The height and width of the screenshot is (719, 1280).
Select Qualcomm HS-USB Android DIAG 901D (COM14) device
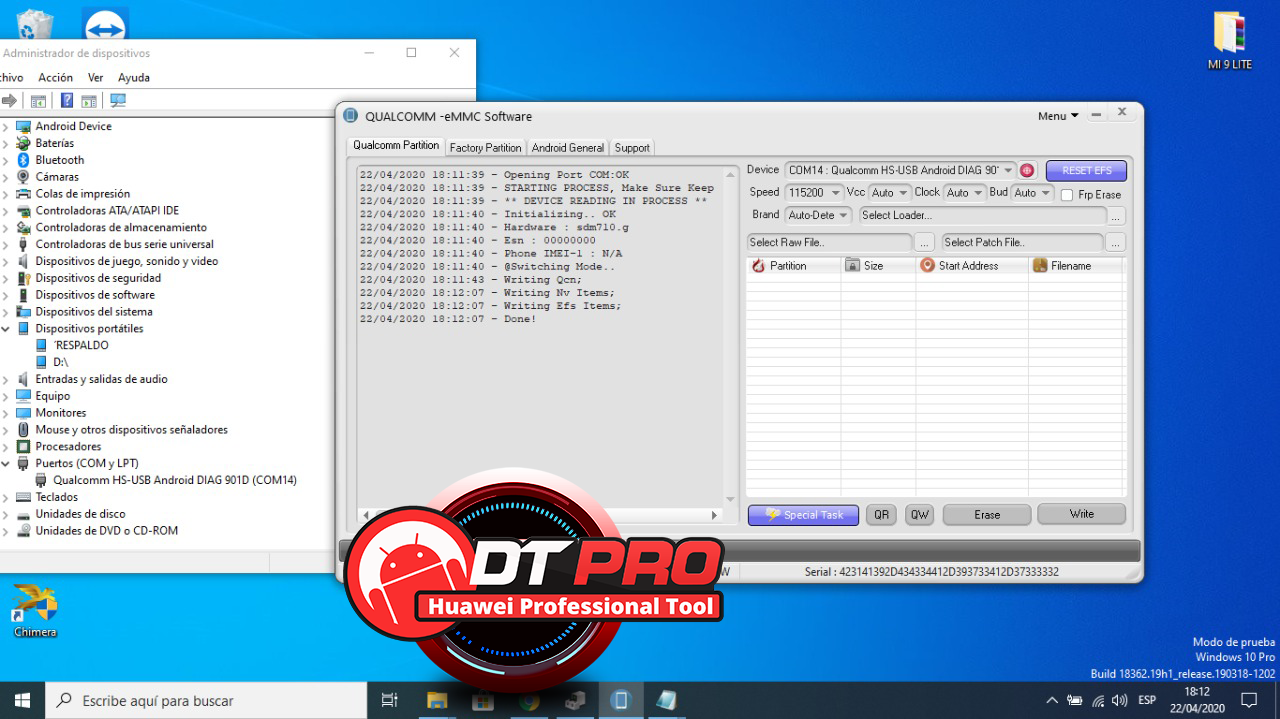click(x=175, y=480)
